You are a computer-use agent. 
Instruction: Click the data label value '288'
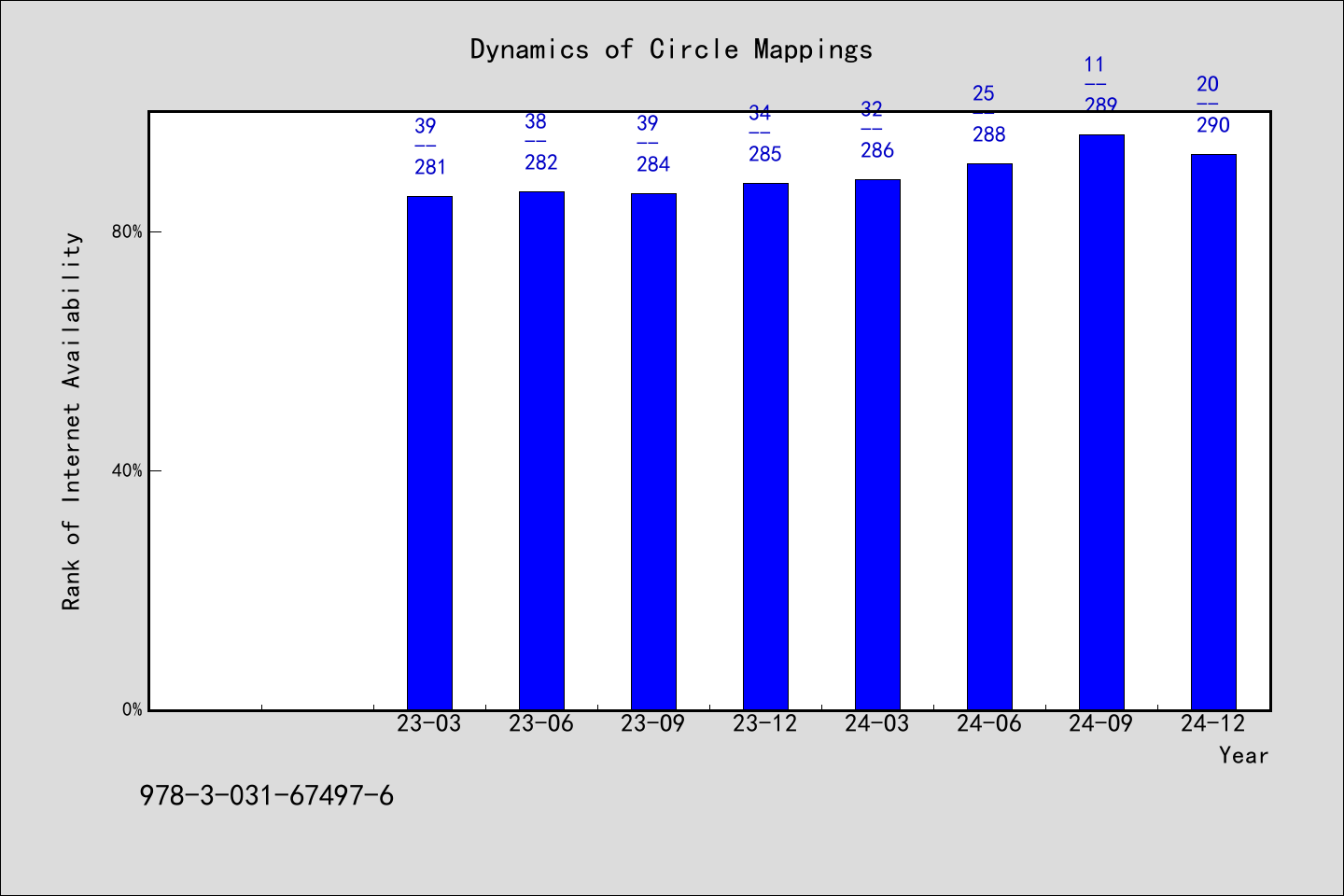[989, 135]
